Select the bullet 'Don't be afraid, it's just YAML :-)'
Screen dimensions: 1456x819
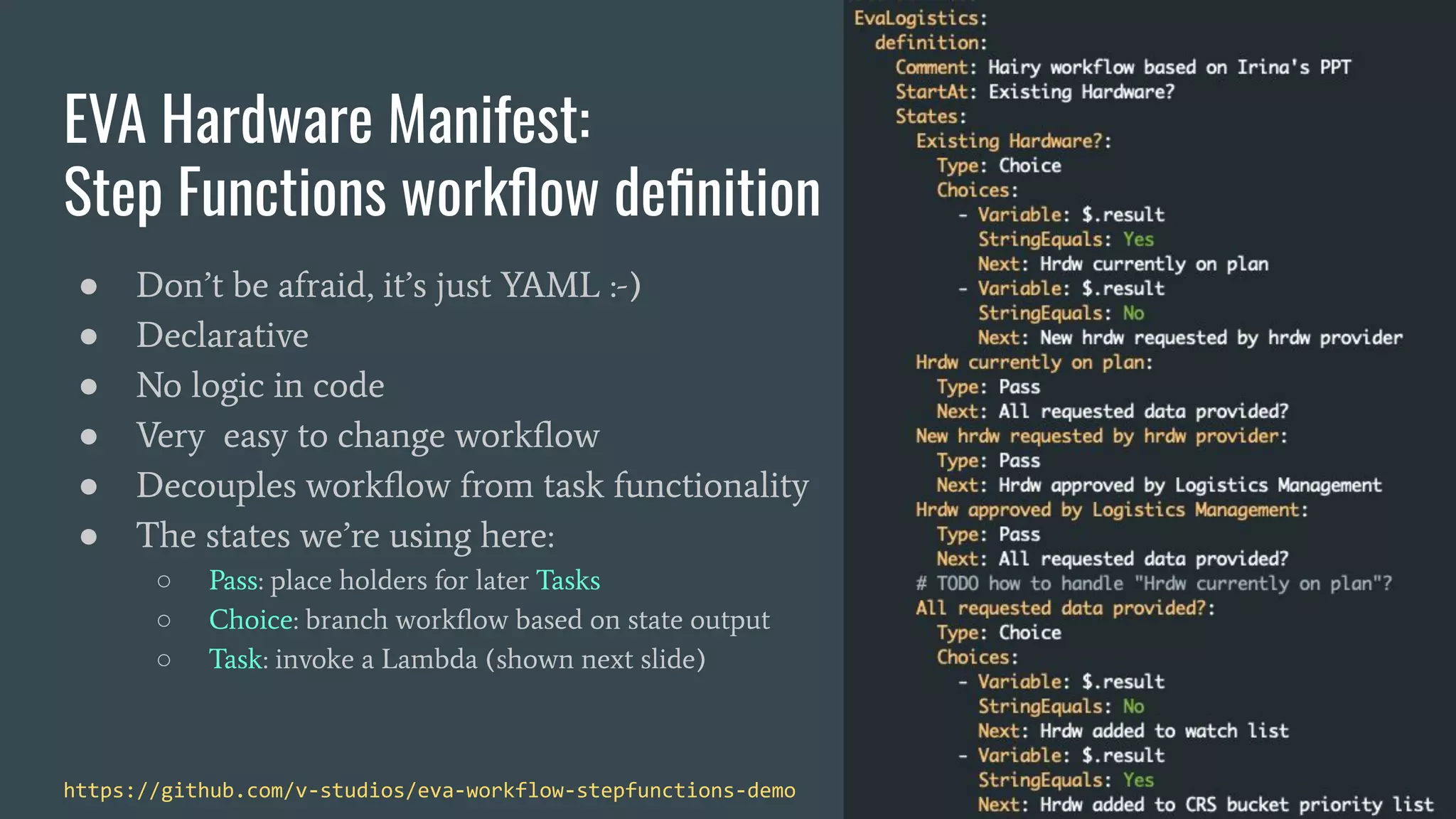pos(388,286)
